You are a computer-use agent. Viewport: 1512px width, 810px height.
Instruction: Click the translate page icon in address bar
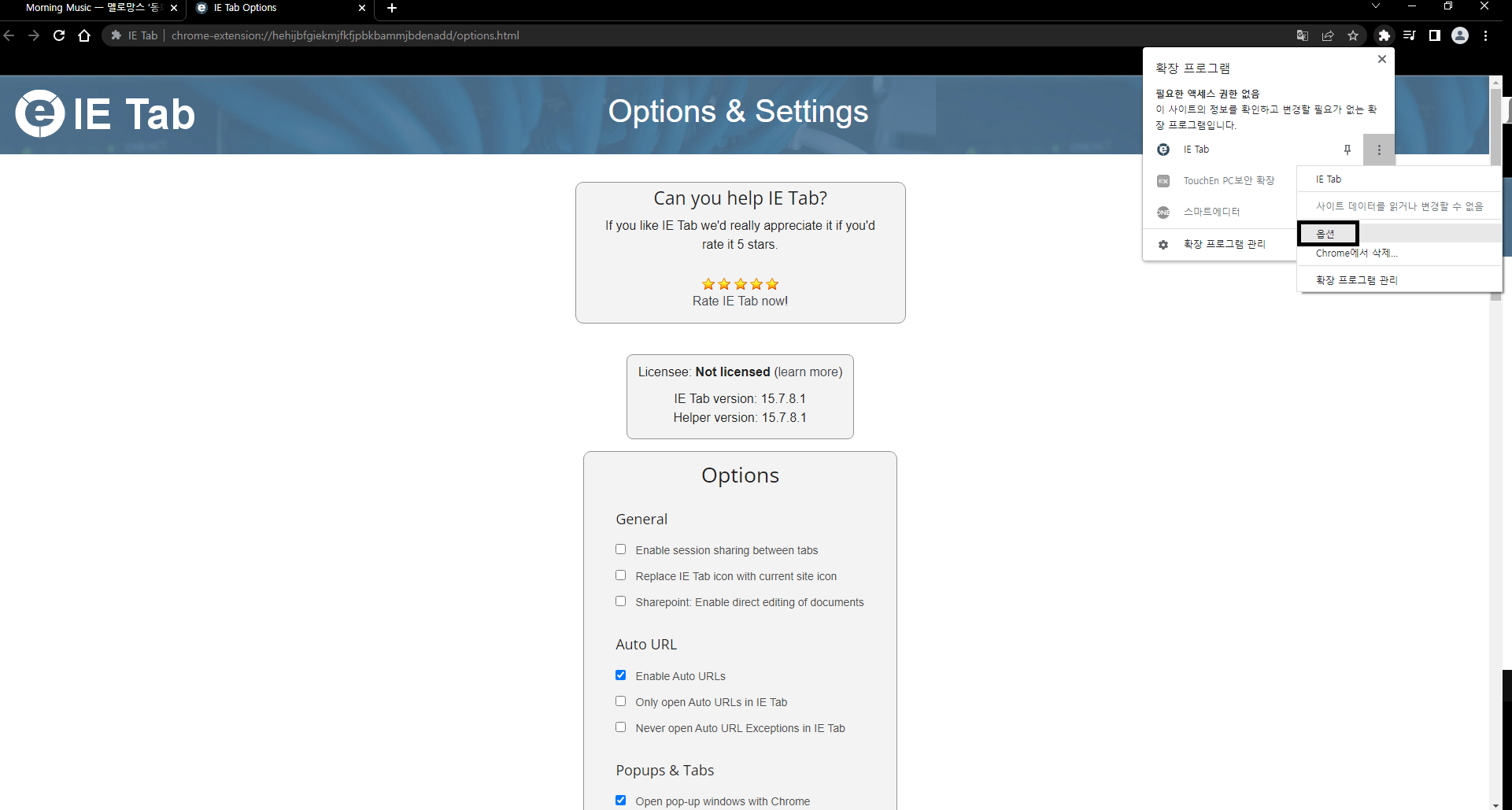[x=1303, y=35]
